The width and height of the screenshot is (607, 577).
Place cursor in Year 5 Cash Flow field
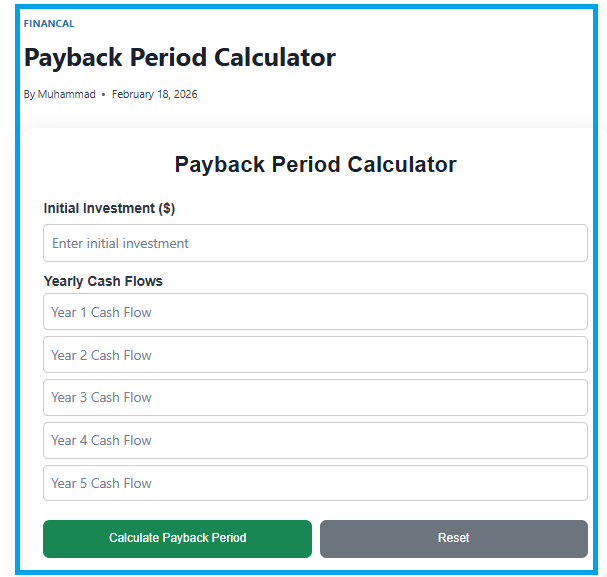click(315, 483)
